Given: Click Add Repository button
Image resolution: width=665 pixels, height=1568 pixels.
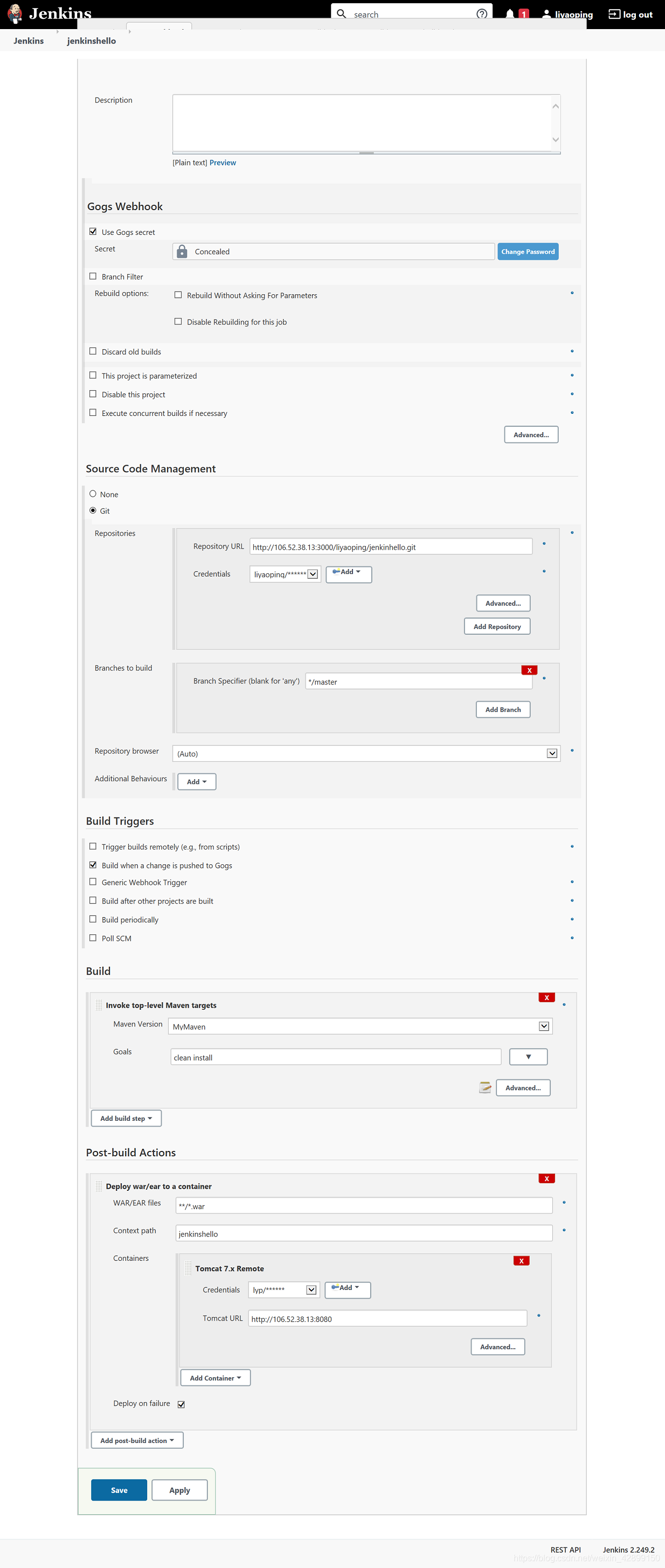Looking at the screenshot, I should [497, 626].
